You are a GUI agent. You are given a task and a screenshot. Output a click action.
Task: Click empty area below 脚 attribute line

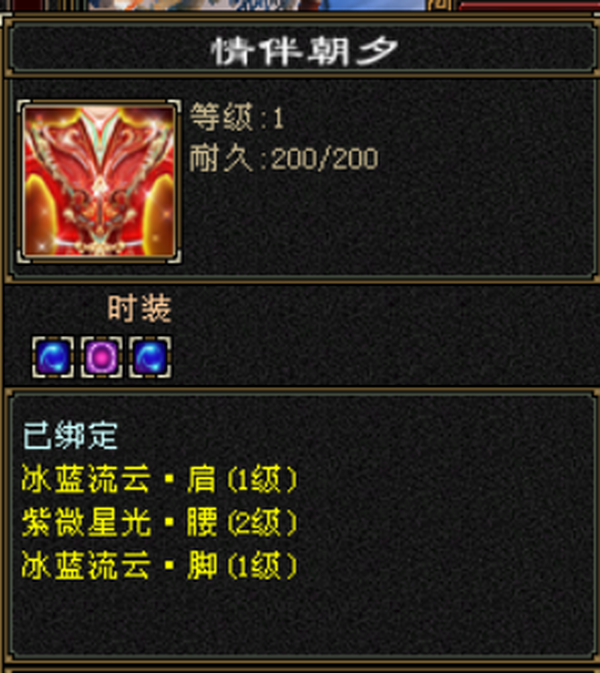tap(300, 618)
